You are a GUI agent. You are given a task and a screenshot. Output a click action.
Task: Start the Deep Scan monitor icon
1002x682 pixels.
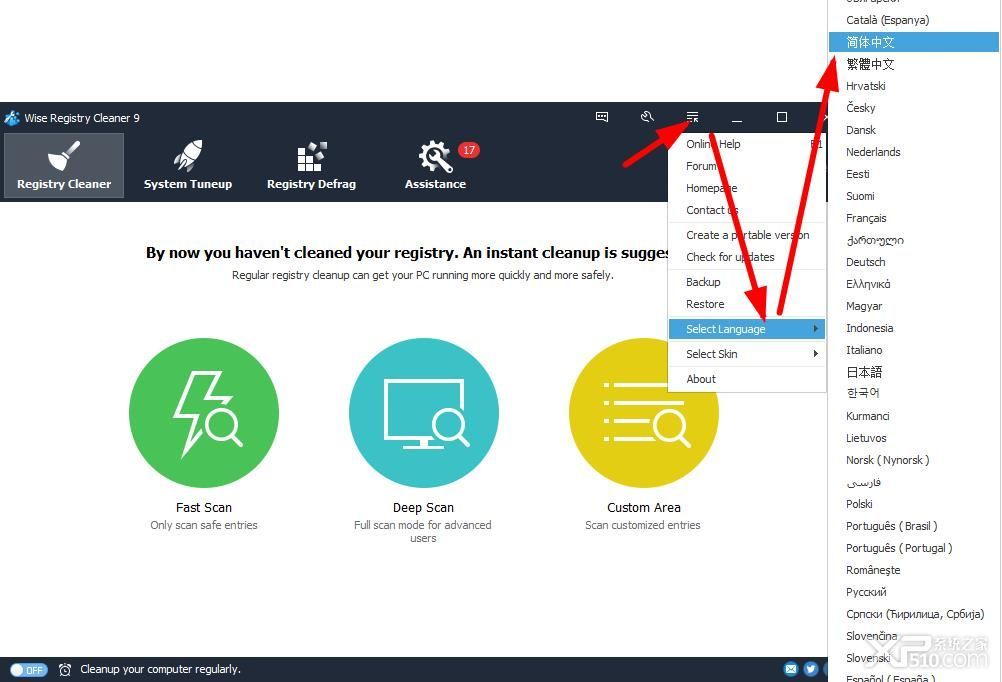[424, 413]
